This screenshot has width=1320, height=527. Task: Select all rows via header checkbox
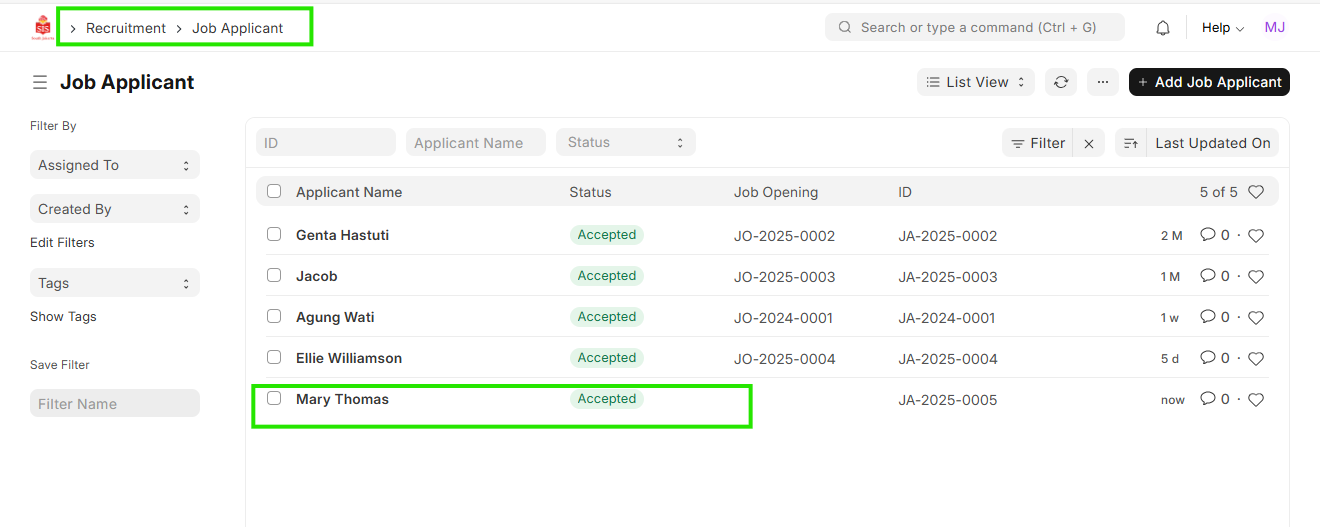[x=274, y=191]
